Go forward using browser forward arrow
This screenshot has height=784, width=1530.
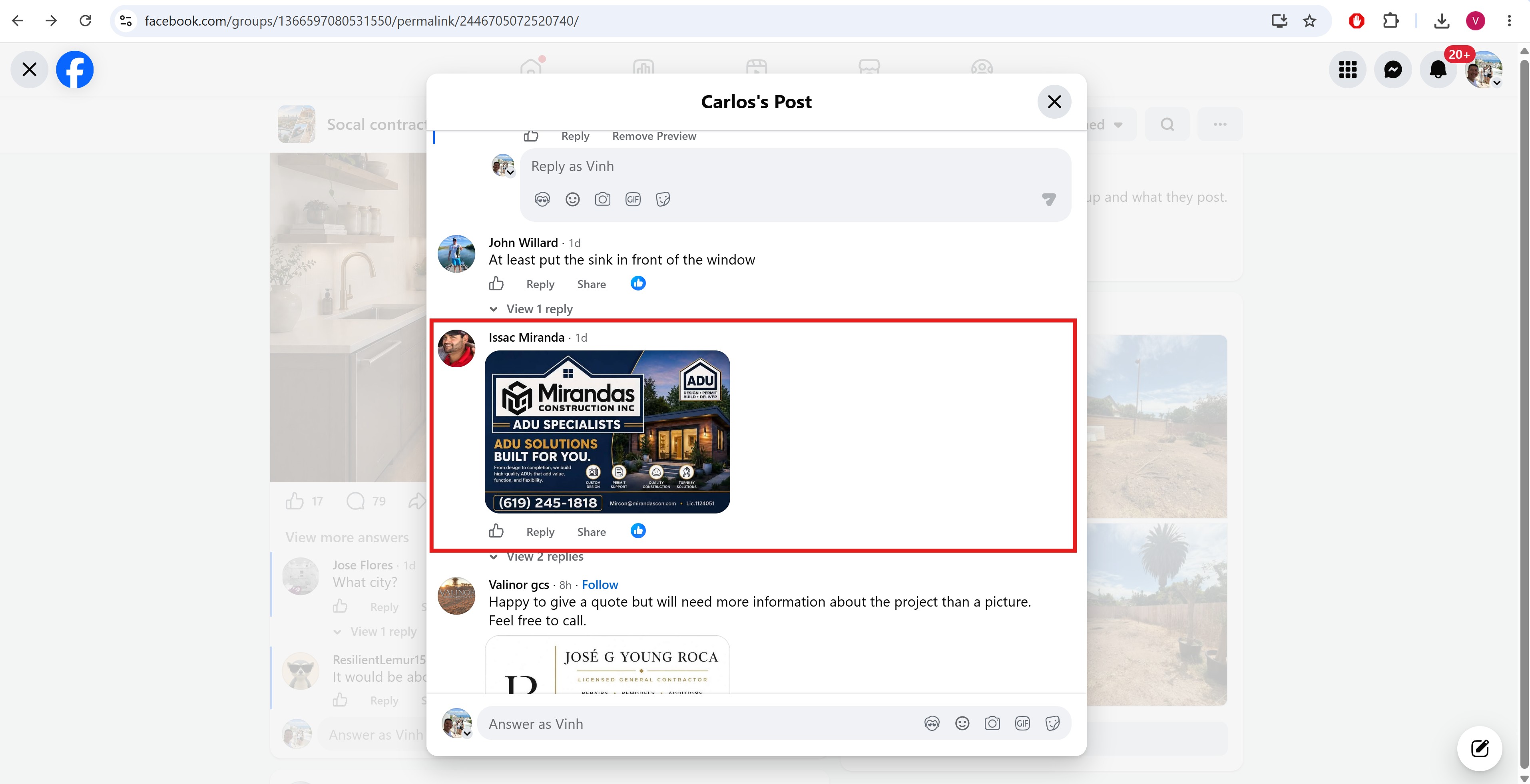[x=52, y=21]
